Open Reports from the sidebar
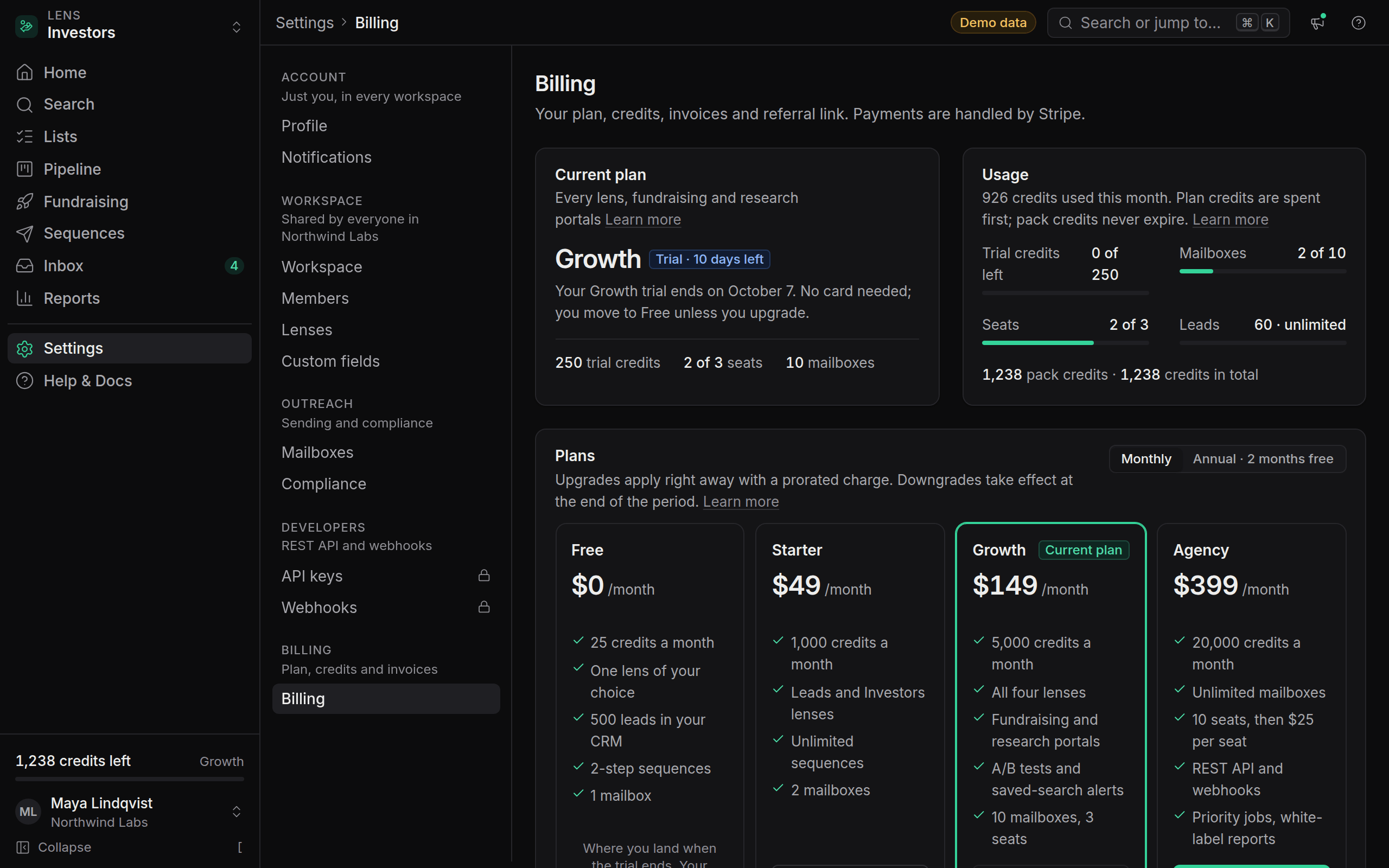Screen dimensions: 1389x868 click(130, 298)
